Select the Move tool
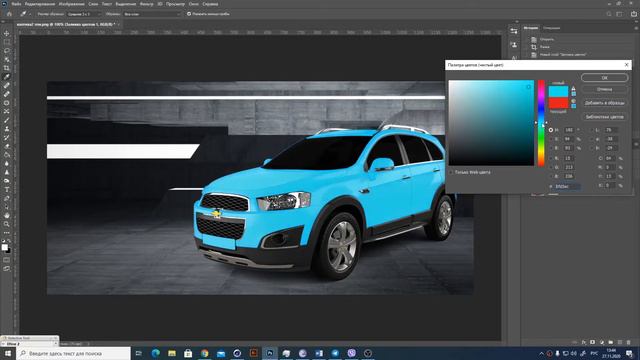The width and height of the screenshot is (640, 360). pyautogui.click(x=7, y=33)
